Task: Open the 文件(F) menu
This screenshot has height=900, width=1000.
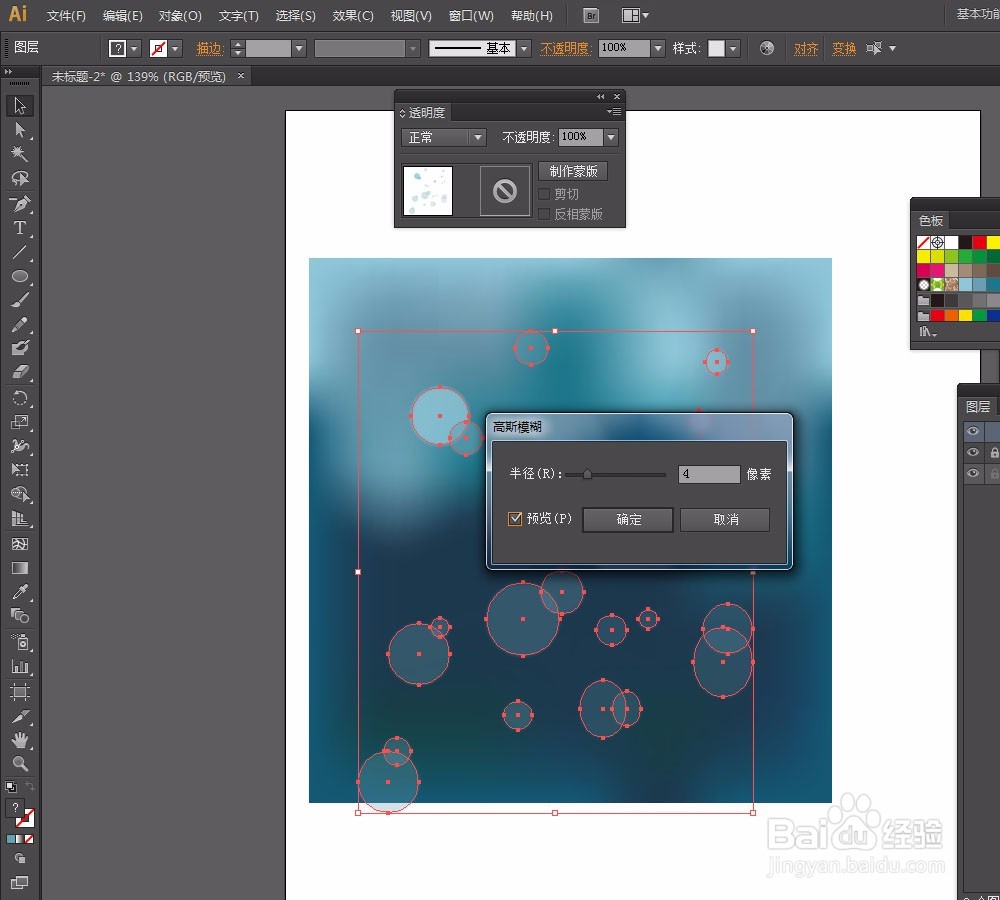Action: tap(66, 16)
